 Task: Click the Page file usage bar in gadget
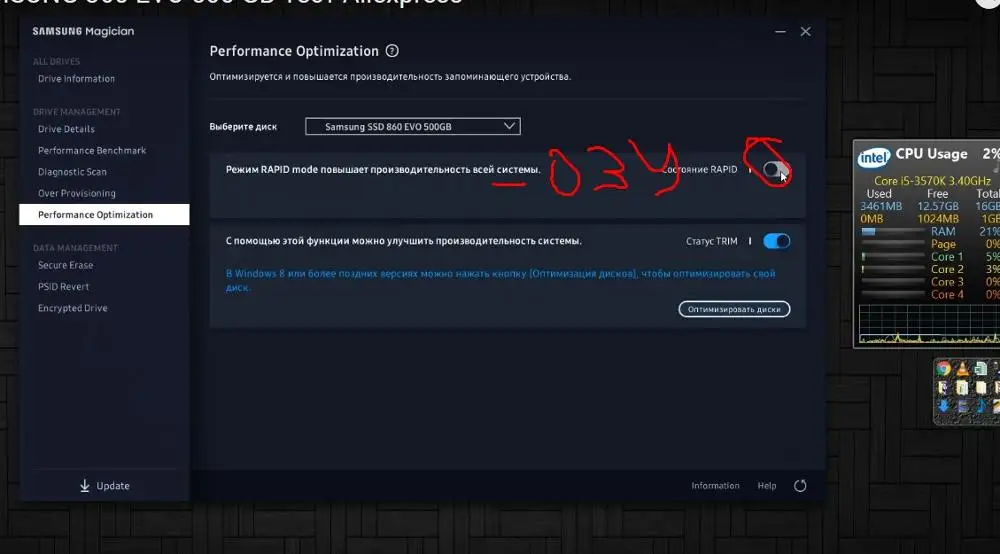893,244
